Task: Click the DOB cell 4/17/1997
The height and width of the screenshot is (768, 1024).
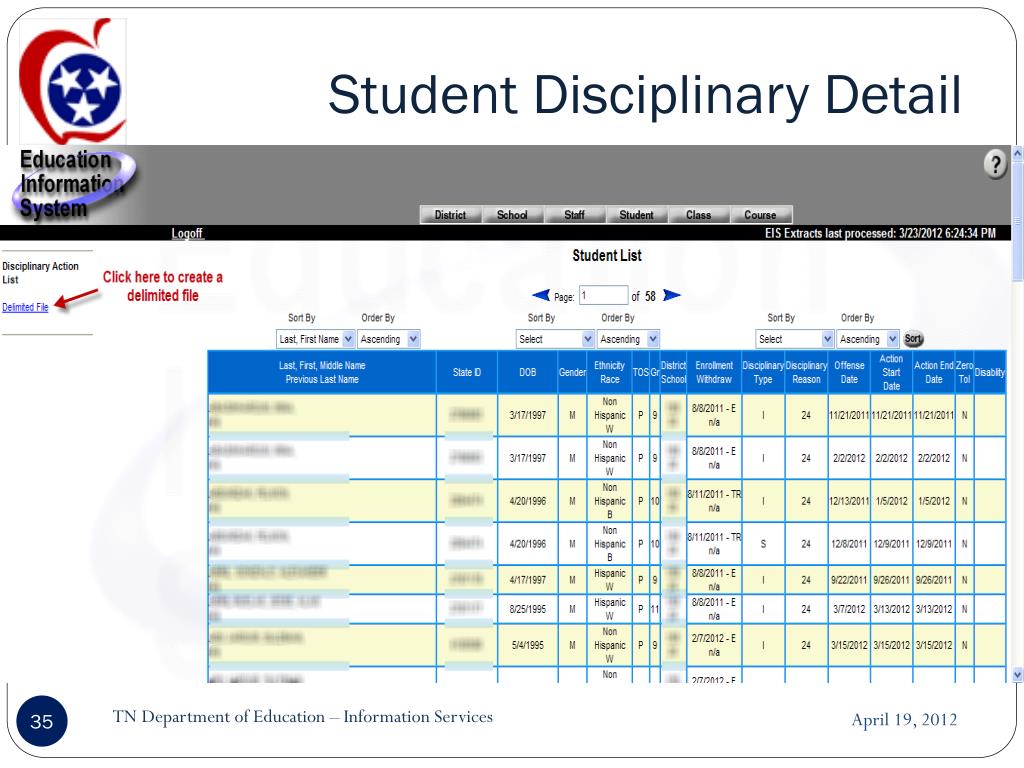Action: tap(528, 580)
